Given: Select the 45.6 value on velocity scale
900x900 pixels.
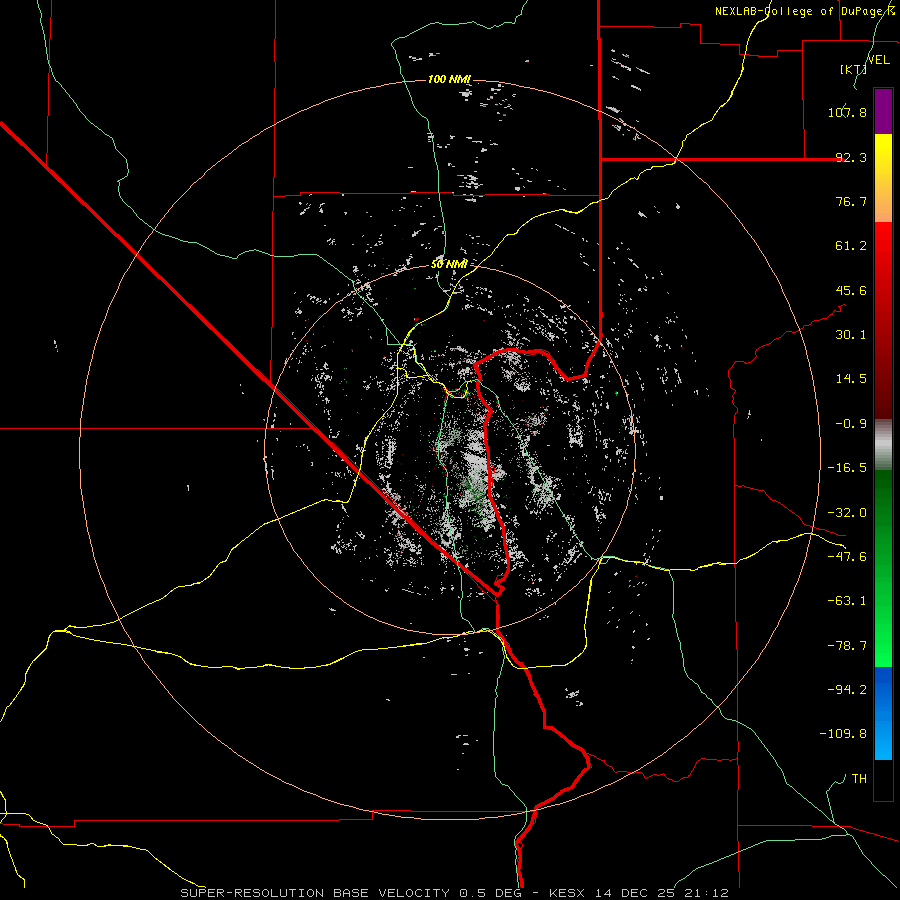Looking at the screenshot, I should (851, 290).
